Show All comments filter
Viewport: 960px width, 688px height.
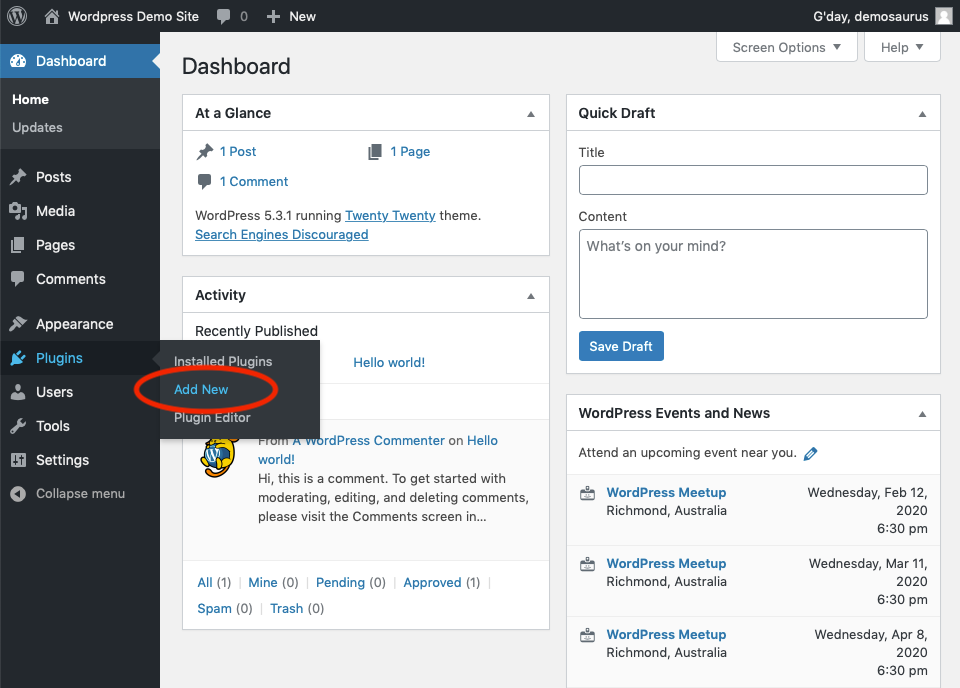click(204, 582)
